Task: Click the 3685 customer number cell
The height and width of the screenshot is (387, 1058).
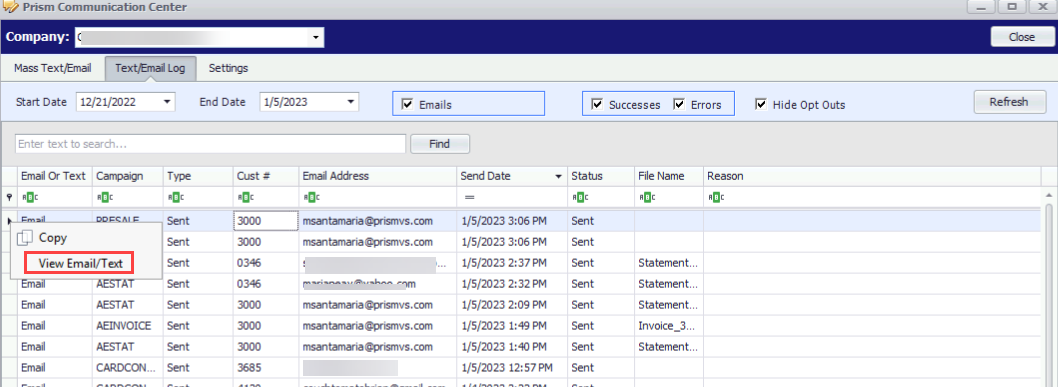Action: 266,367
